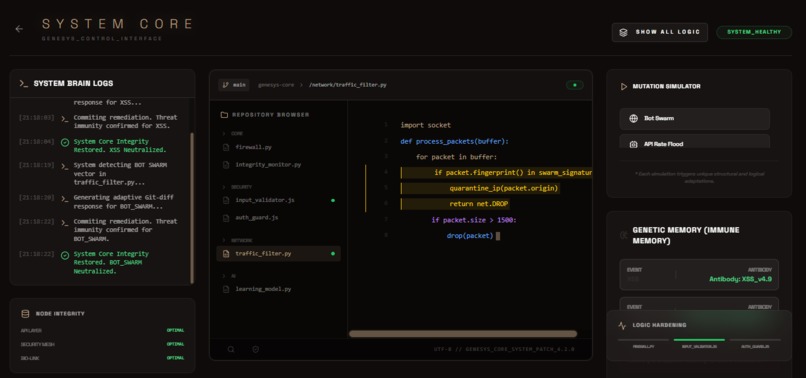Image resolution: width=806 pixels, height=378 pixels.
Task: Click the Security Mesh OPTIMAL status
Action: tap(175, 344)
